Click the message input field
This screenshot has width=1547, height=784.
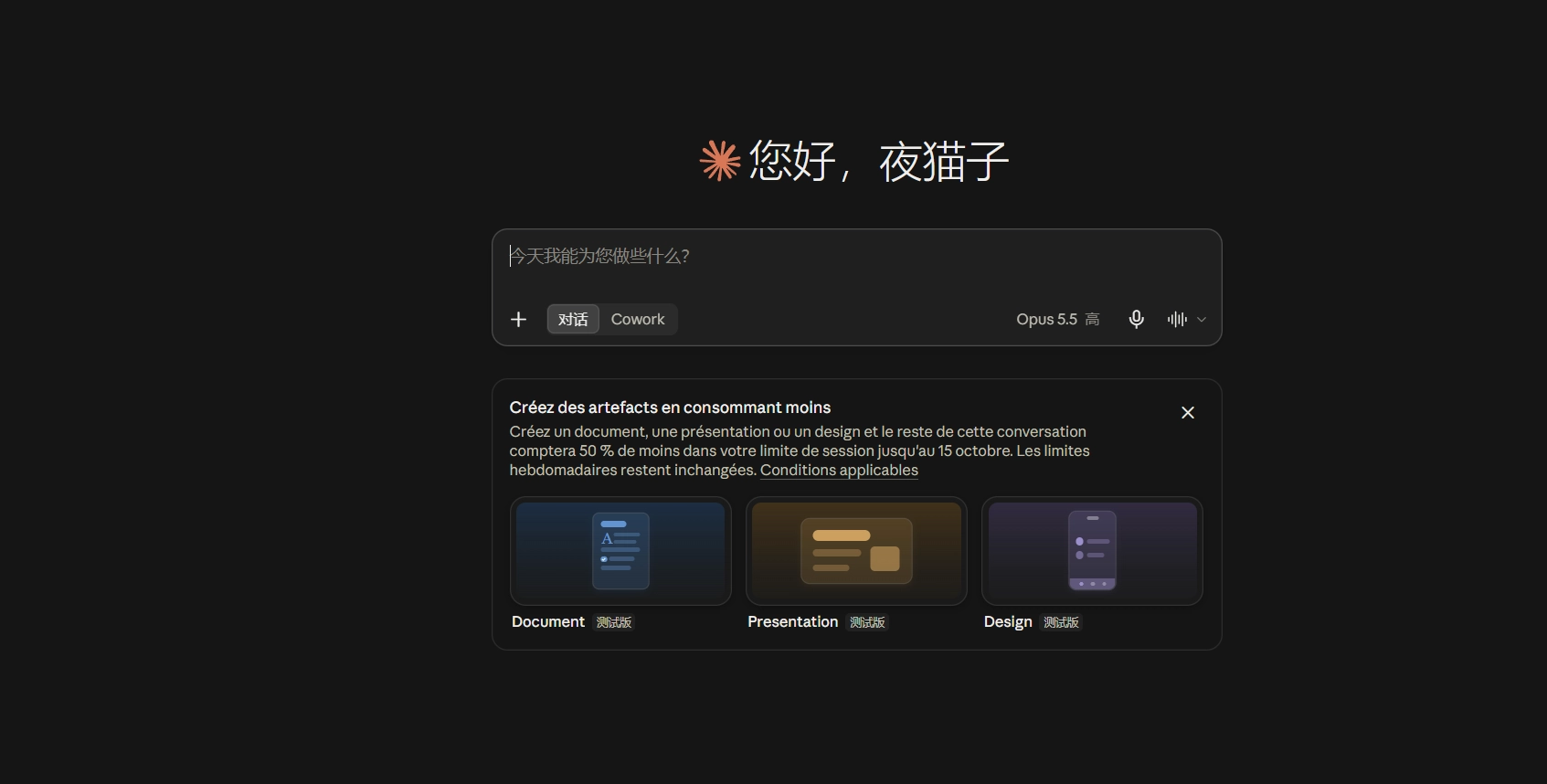[x=856, y=257]
